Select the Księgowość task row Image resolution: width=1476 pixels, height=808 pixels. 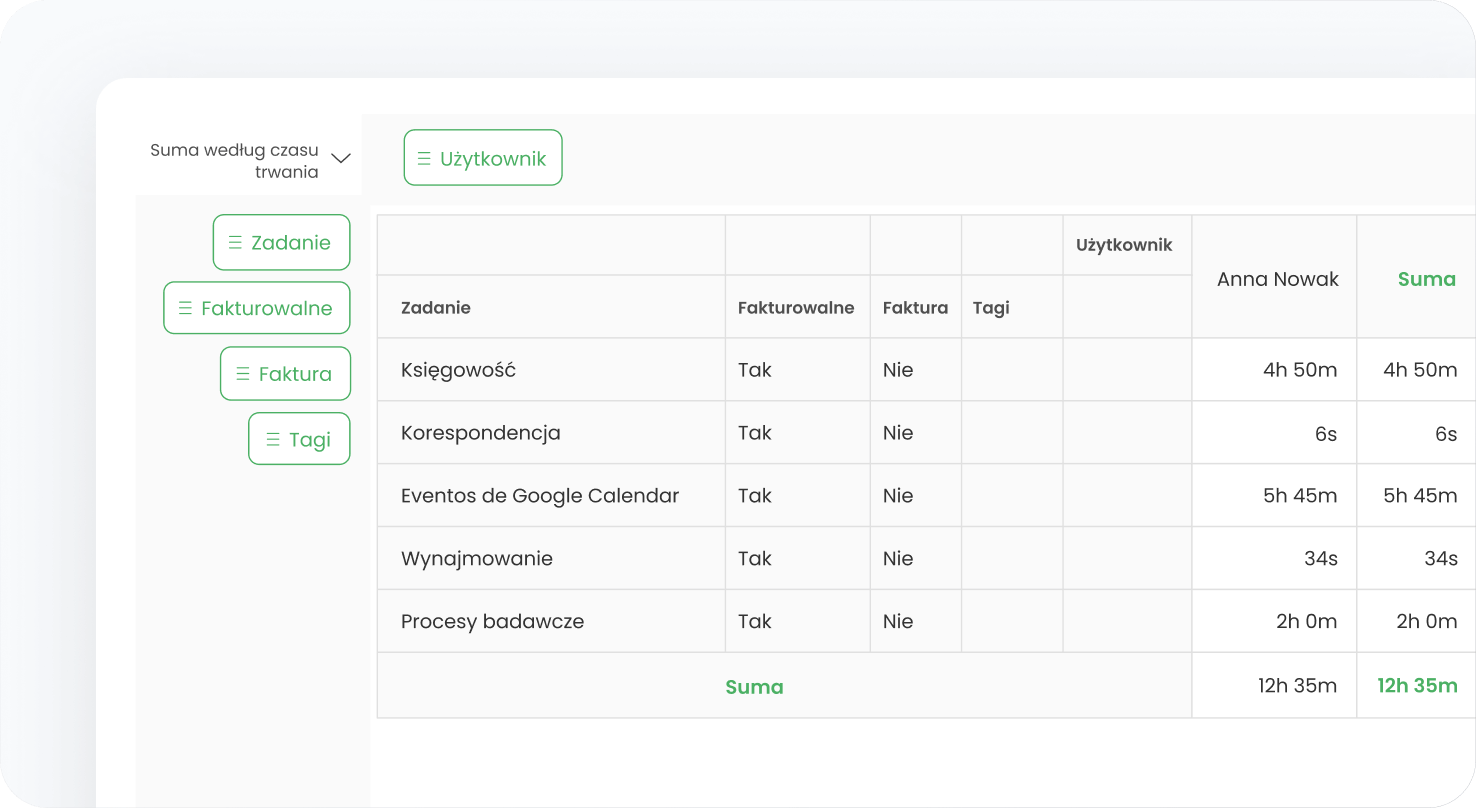pos(458,370)
